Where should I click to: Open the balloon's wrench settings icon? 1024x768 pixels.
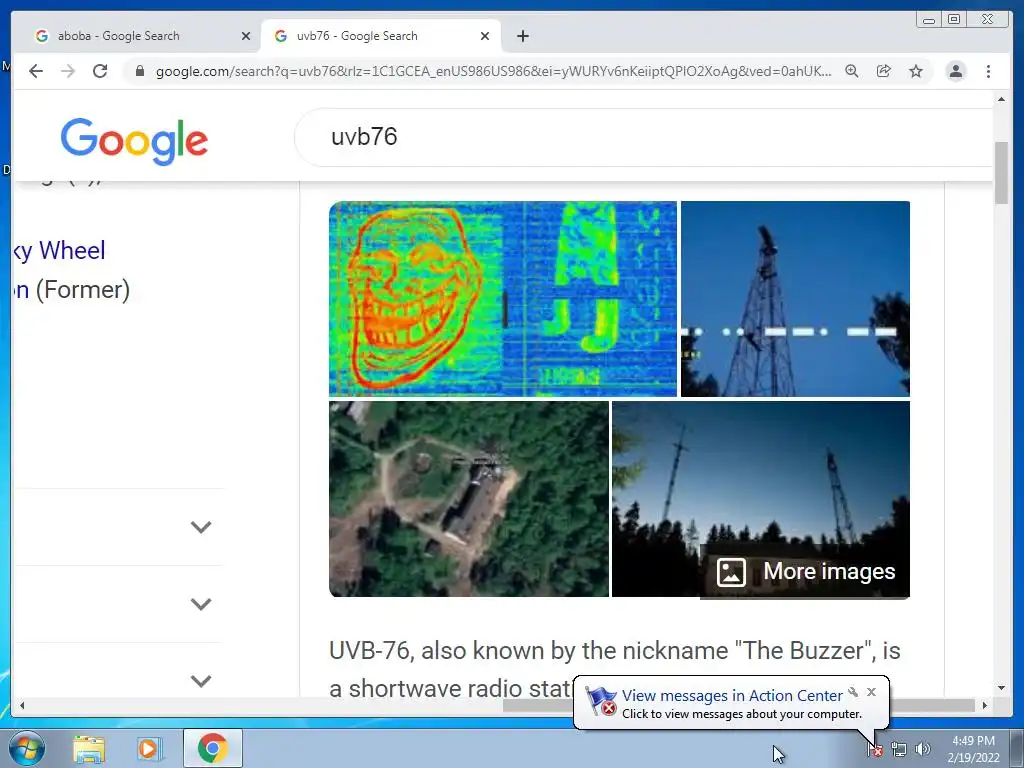(x=853, y=692)
